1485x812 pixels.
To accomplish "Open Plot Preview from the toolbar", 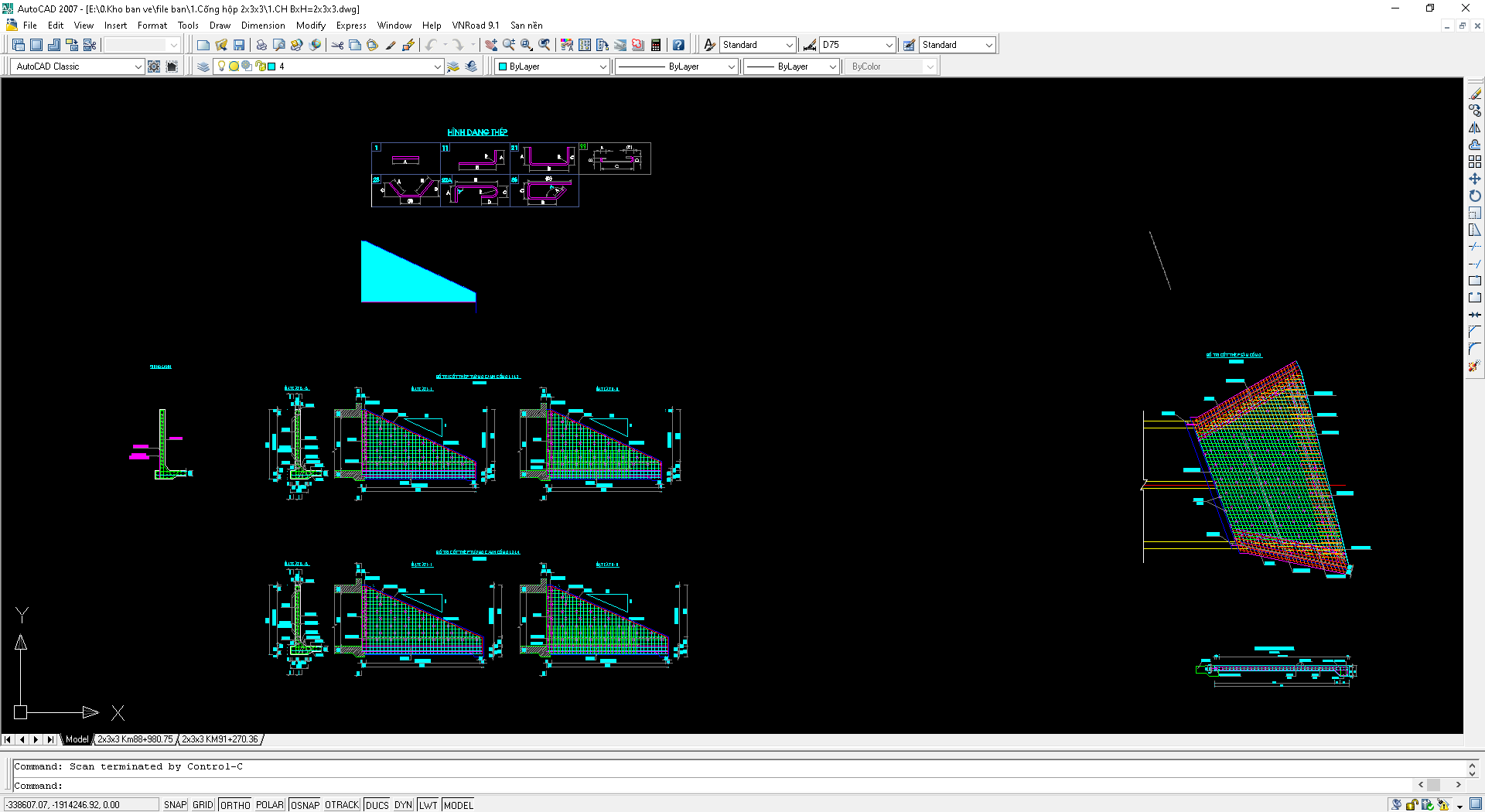I will (x=279, y=45).
